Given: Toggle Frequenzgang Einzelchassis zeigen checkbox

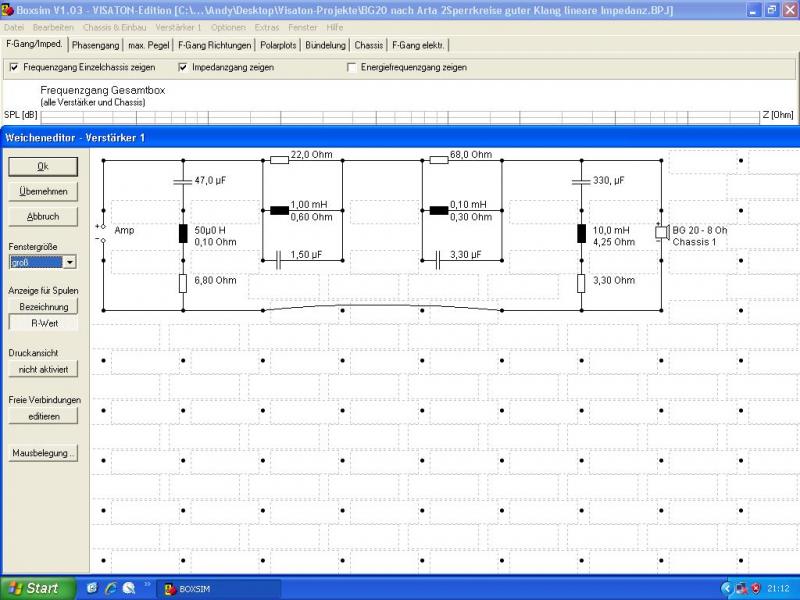Looking at the screenshot, I should [x=14, y=67].
